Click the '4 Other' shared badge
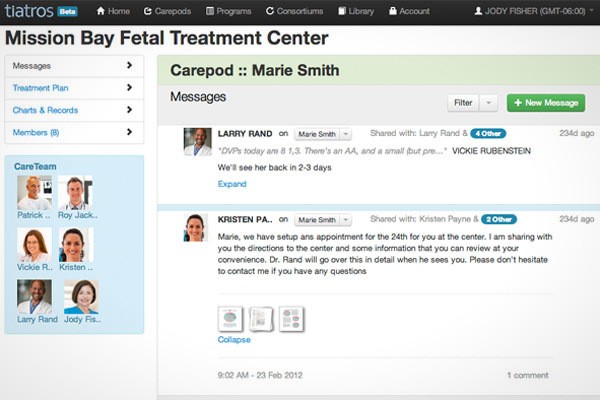 pyautogui.click(x=488, y=133)
